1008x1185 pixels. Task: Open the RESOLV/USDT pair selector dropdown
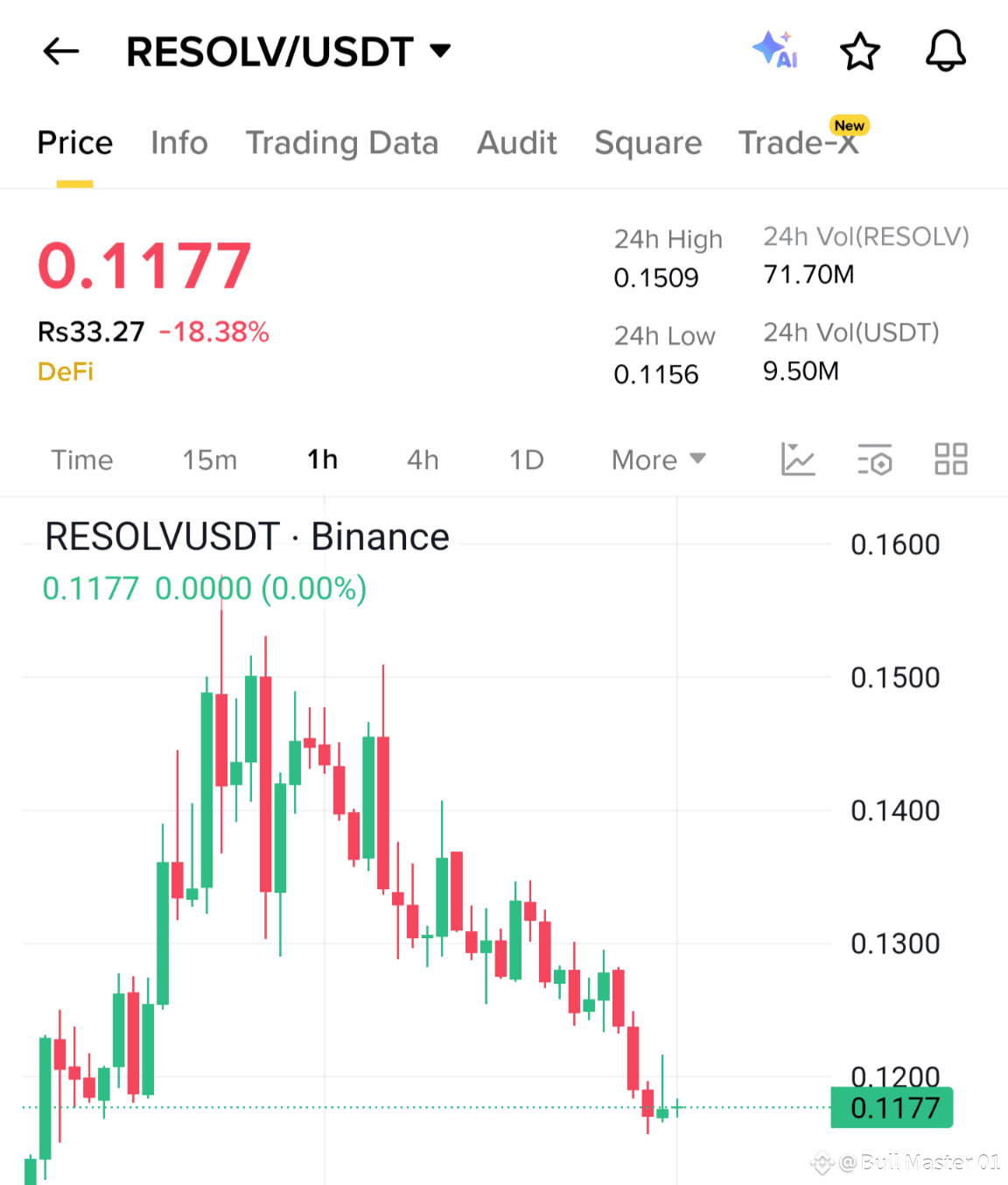point(441,50)
